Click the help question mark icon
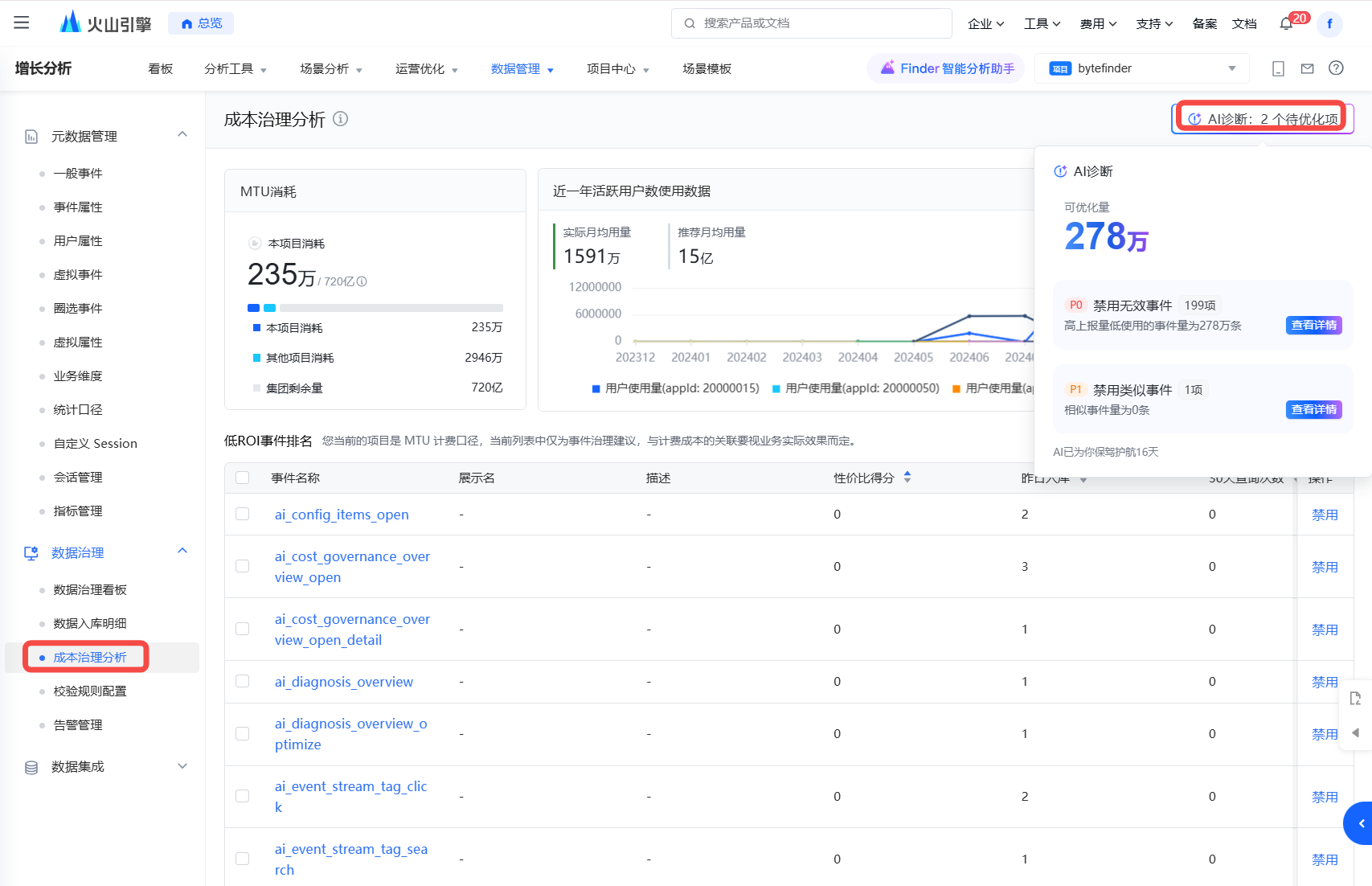 pos(1336,68)
